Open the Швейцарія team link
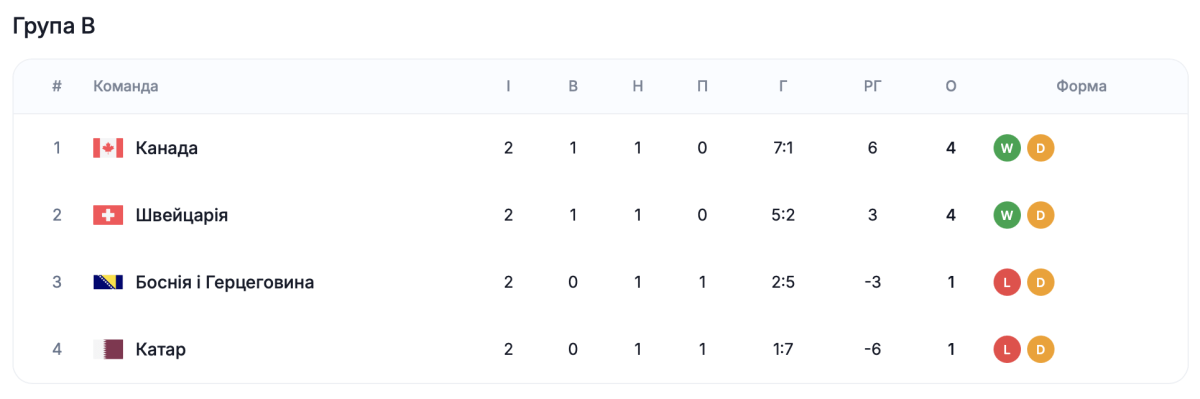Image resolution: width=1200 pixels, height=399 pixels. coord(182,215)
